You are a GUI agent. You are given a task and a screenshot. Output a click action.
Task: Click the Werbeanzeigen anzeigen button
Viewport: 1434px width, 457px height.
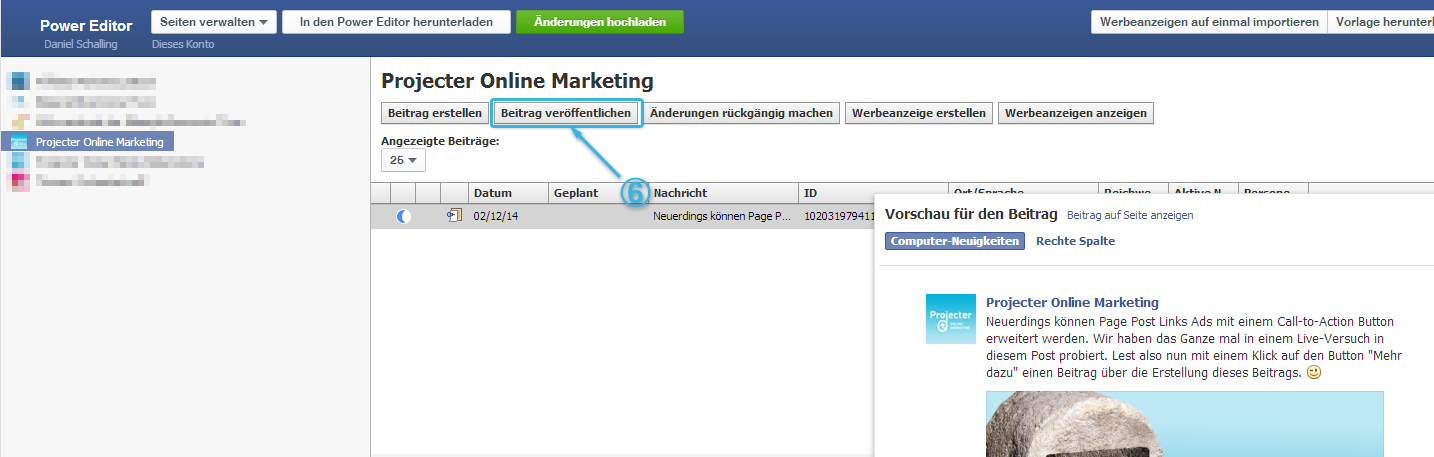point(1075,113)
